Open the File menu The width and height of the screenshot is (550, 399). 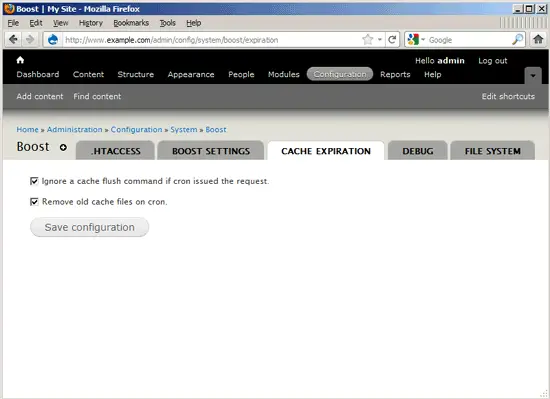click(13, 23)
